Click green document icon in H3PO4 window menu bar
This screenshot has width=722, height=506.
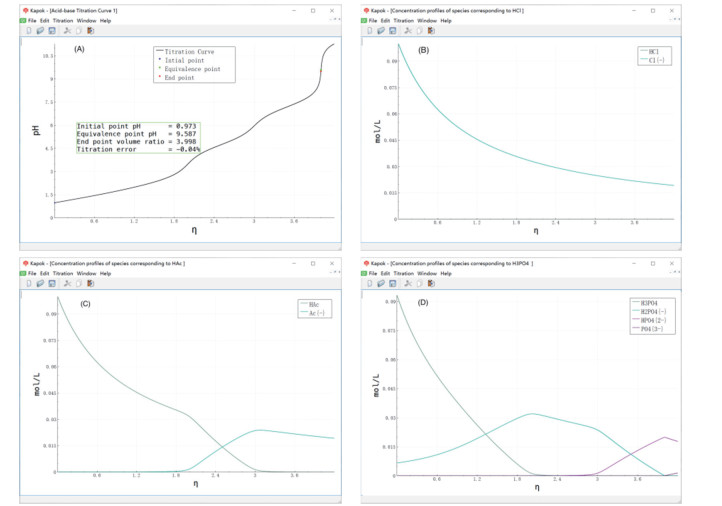364,273
